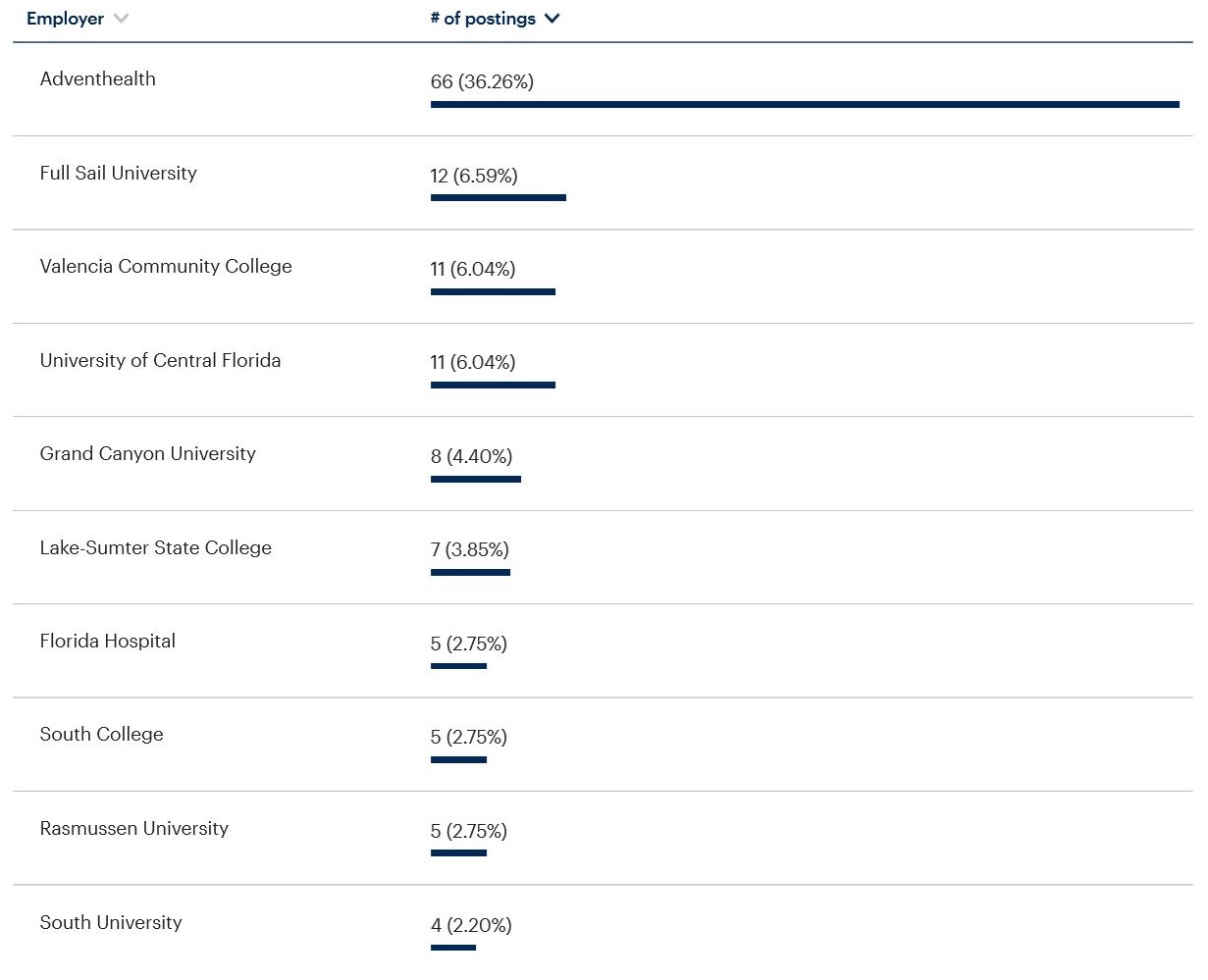The height and width of the screenshot is (980, 1208).
Task: Open Lake-Sumter State College entry
Action: coord(155,548)
